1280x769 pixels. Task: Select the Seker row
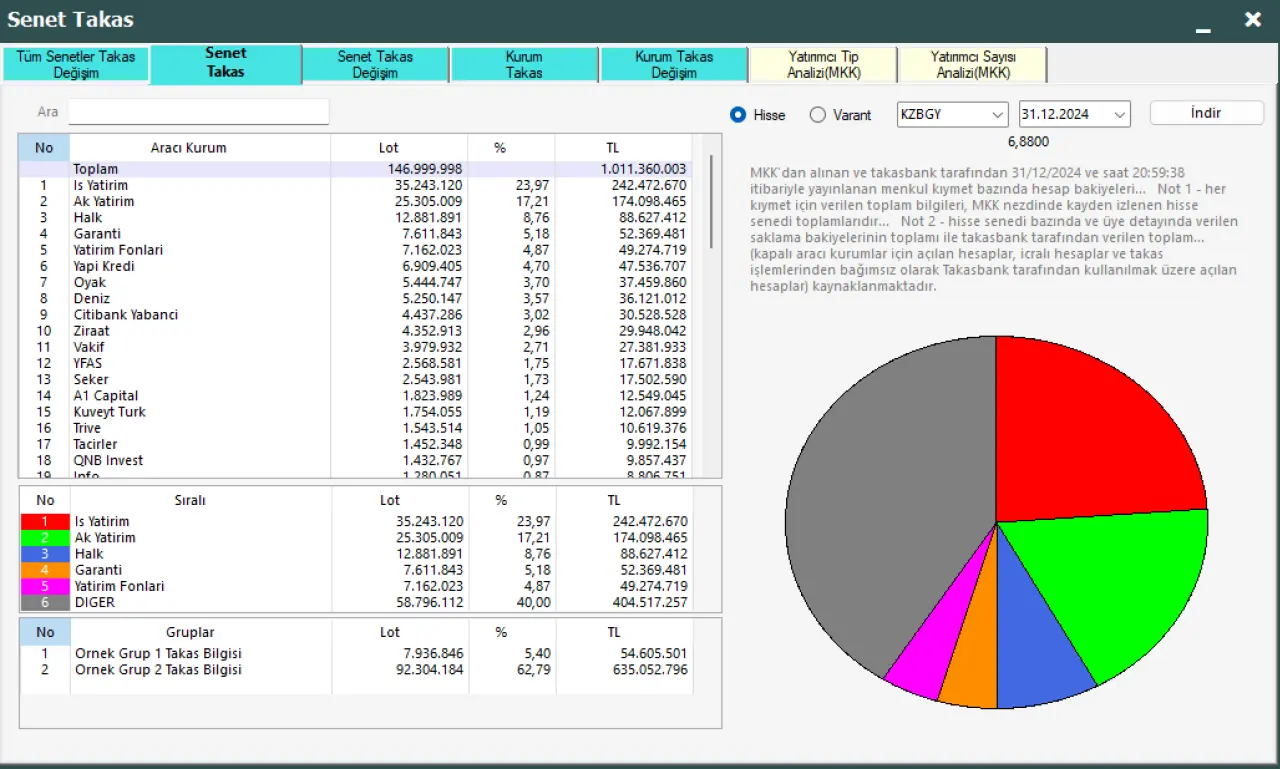tap(355, 379)
